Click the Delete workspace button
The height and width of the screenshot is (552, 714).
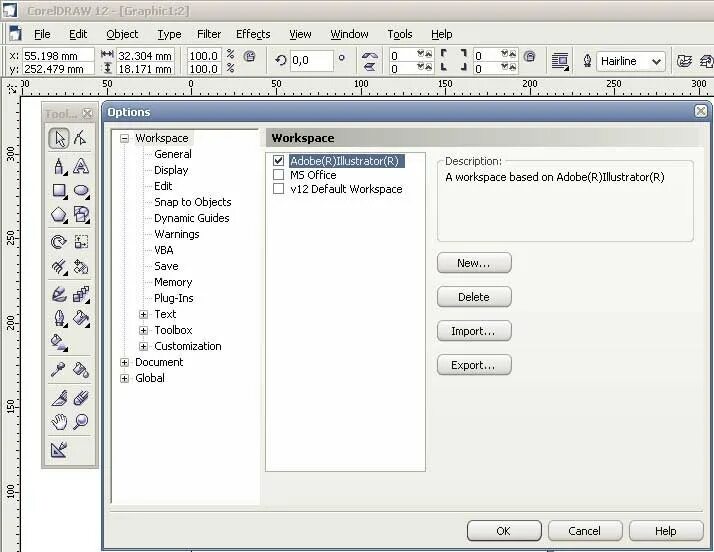[x=474, y=297]
